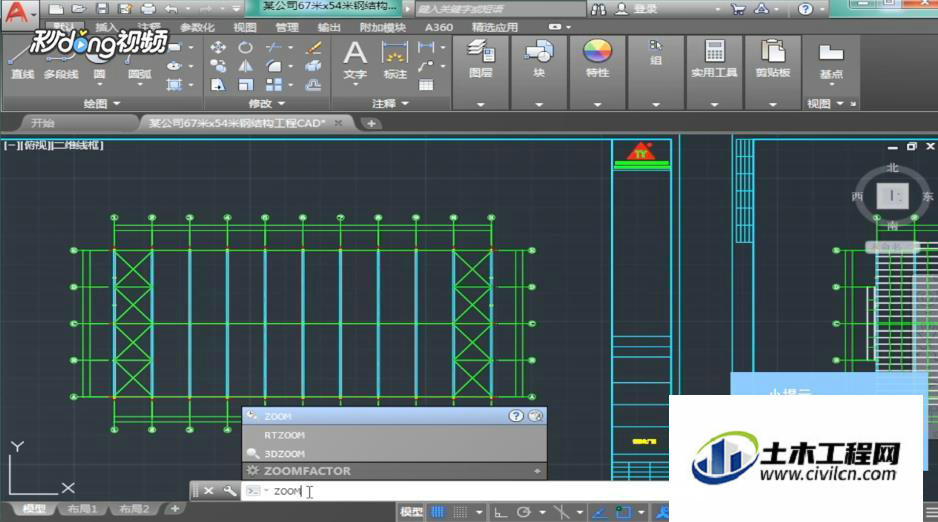The height and width of the screenshot is (522, 938).
Task: Select the Erase tool icon
Action: tap(313, 47)
